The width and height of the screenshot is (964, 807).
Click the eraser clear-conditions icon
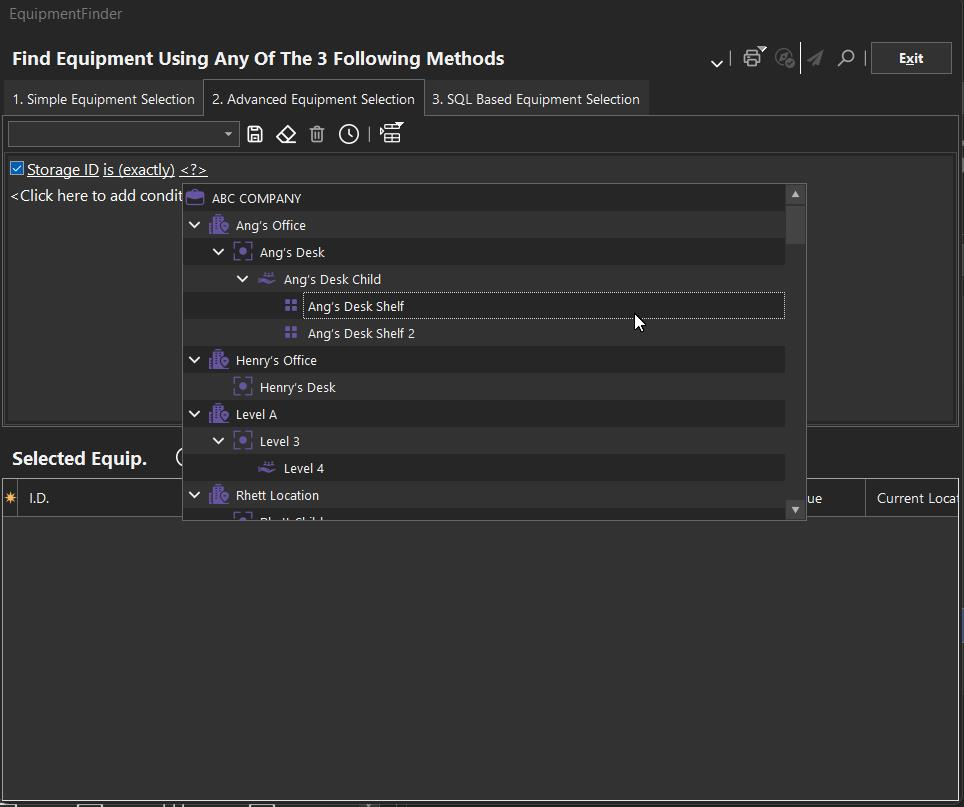286,134
